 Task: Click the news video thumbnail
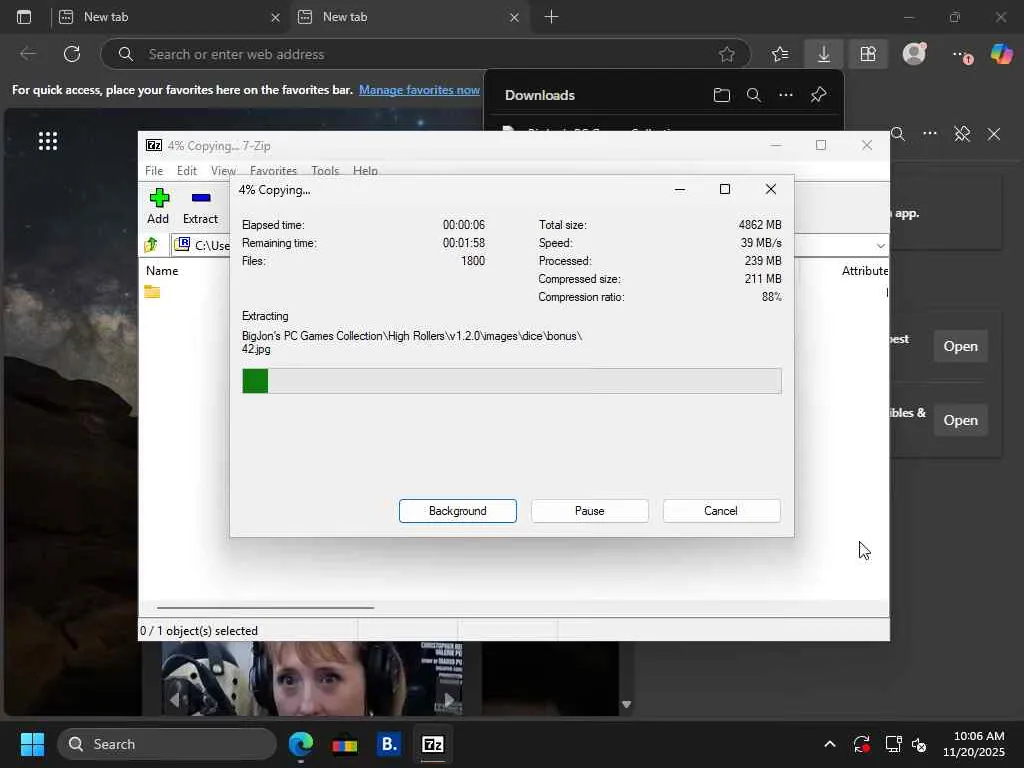pos(312,679)
